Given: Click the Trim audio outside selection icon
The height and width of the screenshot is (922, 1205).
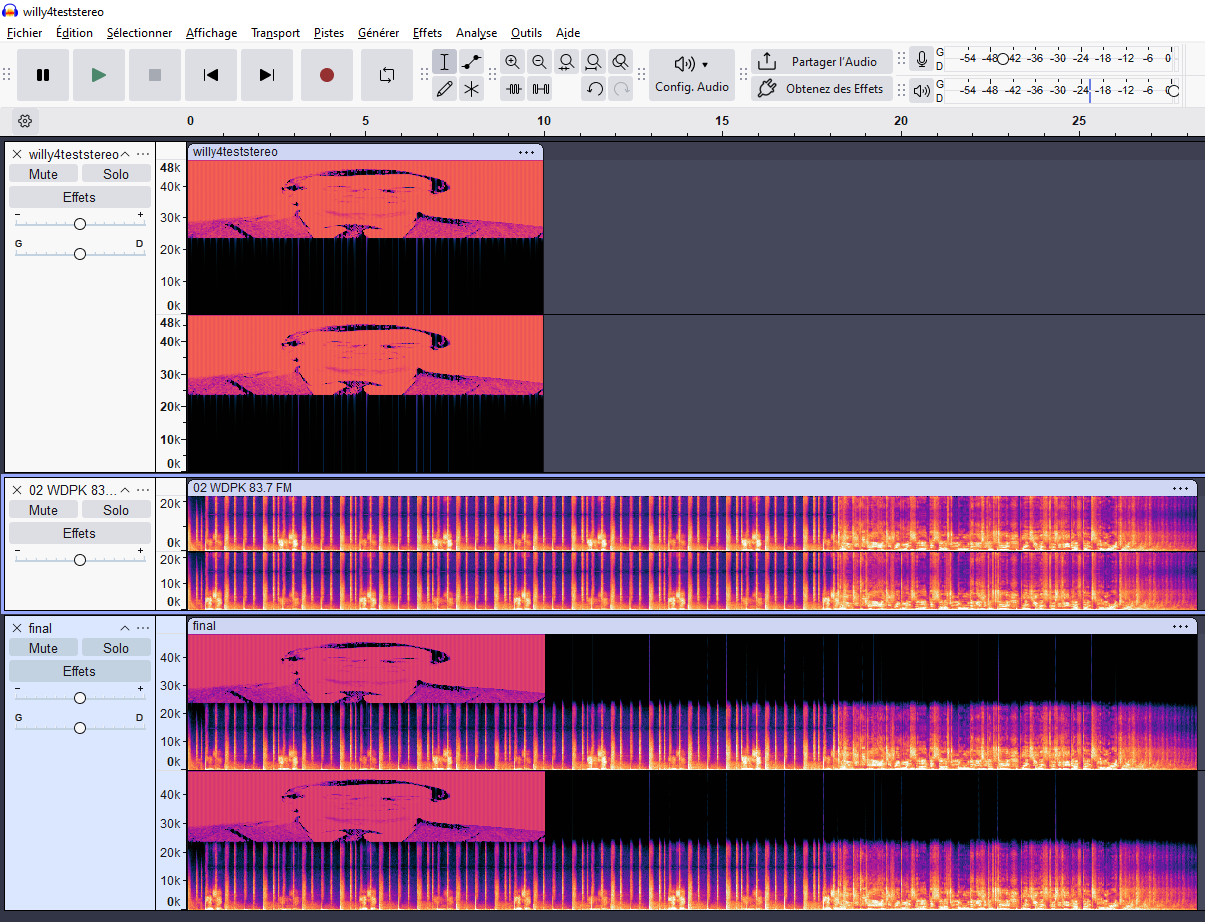Looking at the screenshot, I should click(514, 89).
